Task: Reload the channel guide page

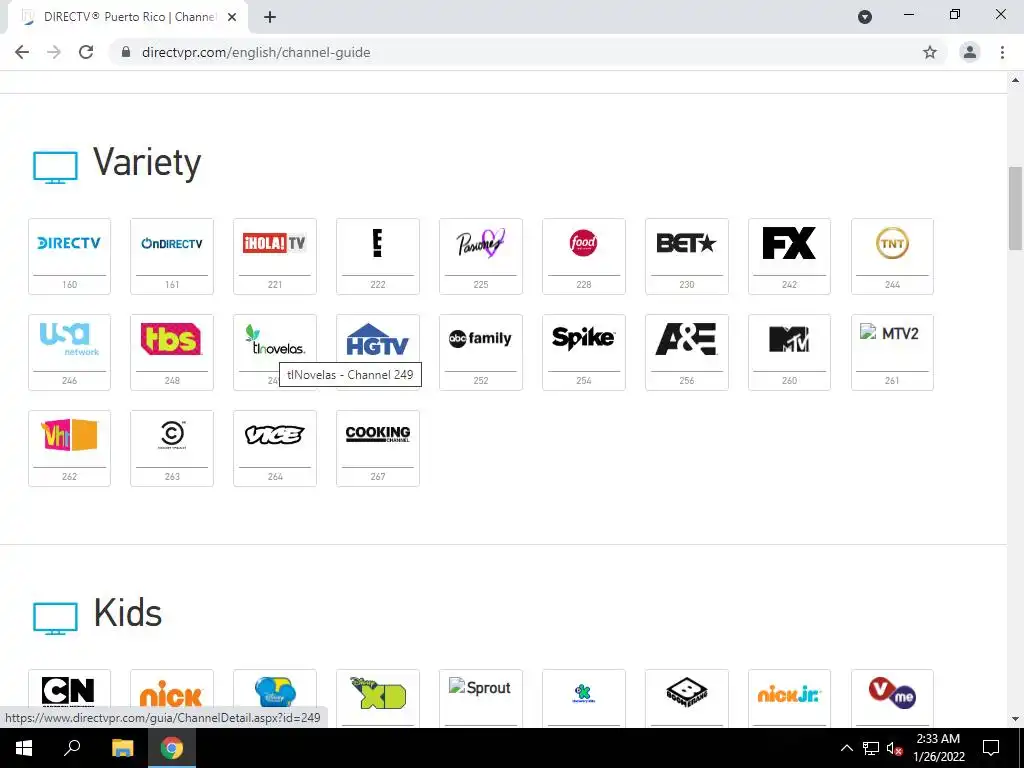Action: point(86,52)
